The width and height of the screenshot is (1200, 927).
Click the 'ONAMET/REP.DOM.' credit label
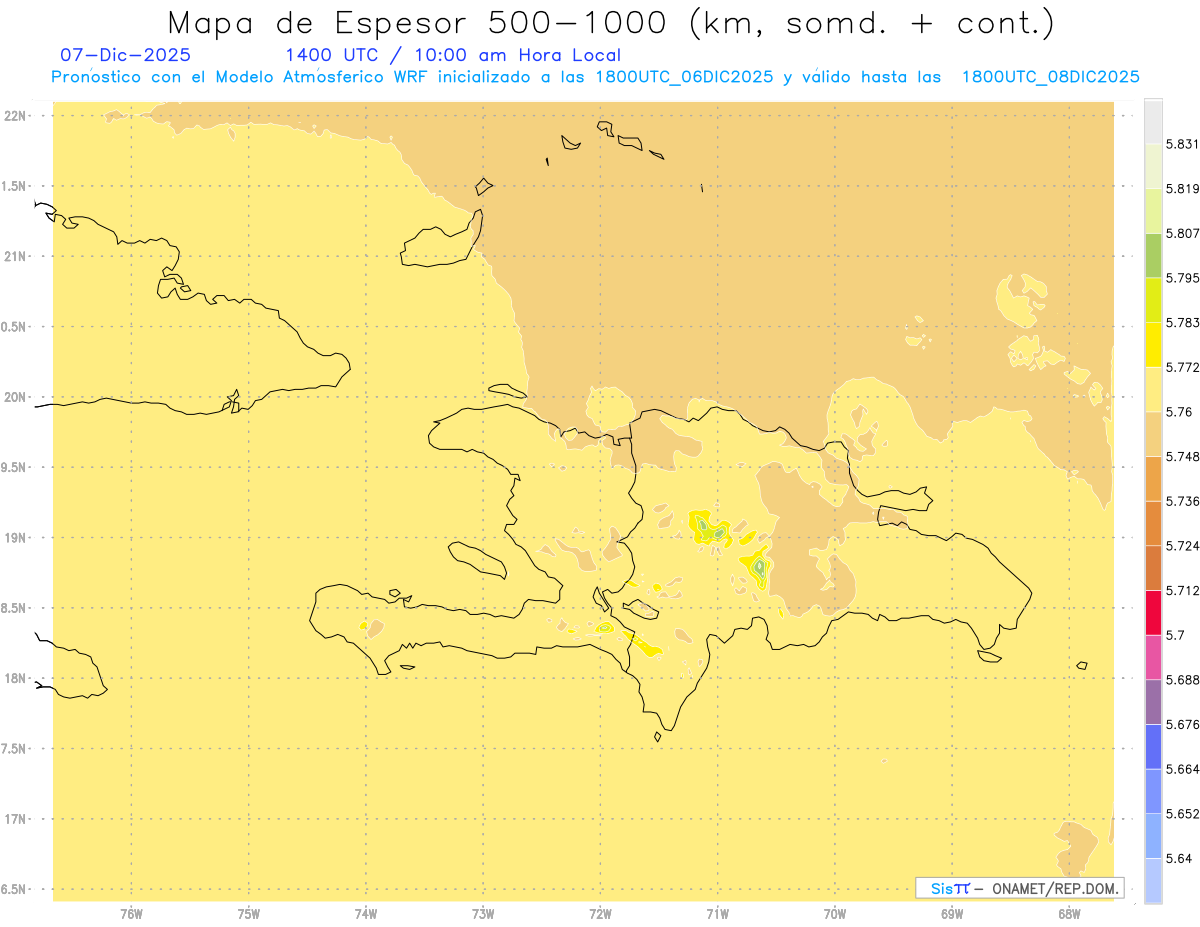coord(1056,888)
